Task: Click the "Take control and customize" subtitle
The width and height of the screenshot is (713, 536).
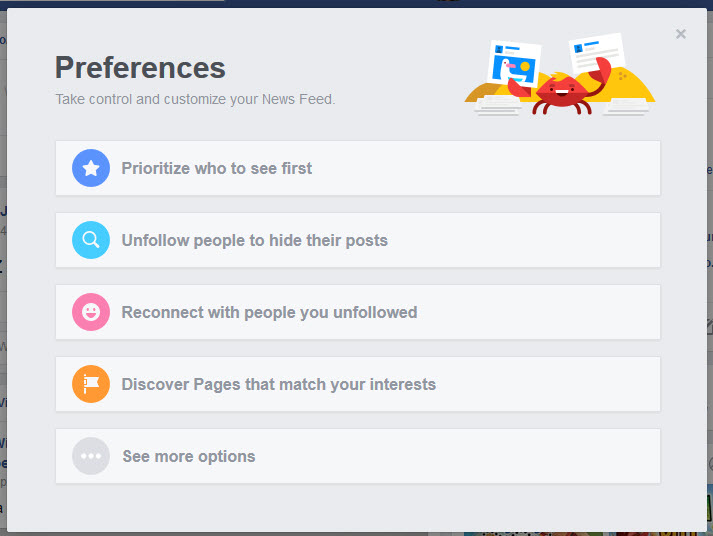Action: pos(195,99)
